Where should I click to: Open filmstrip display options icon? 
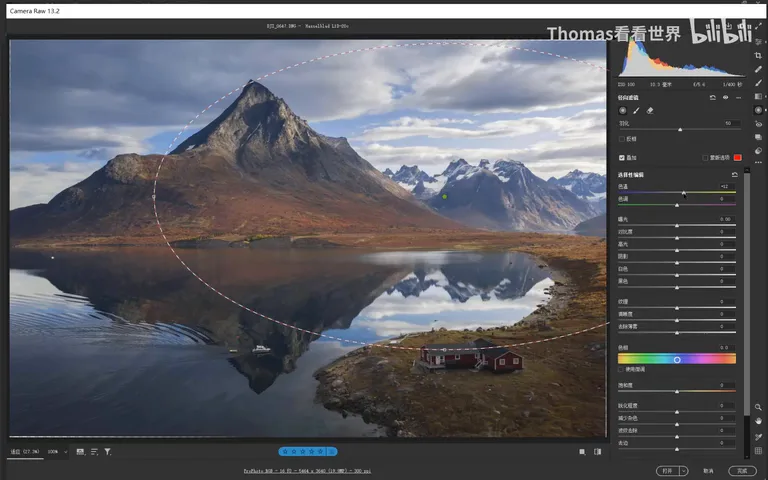80,452
